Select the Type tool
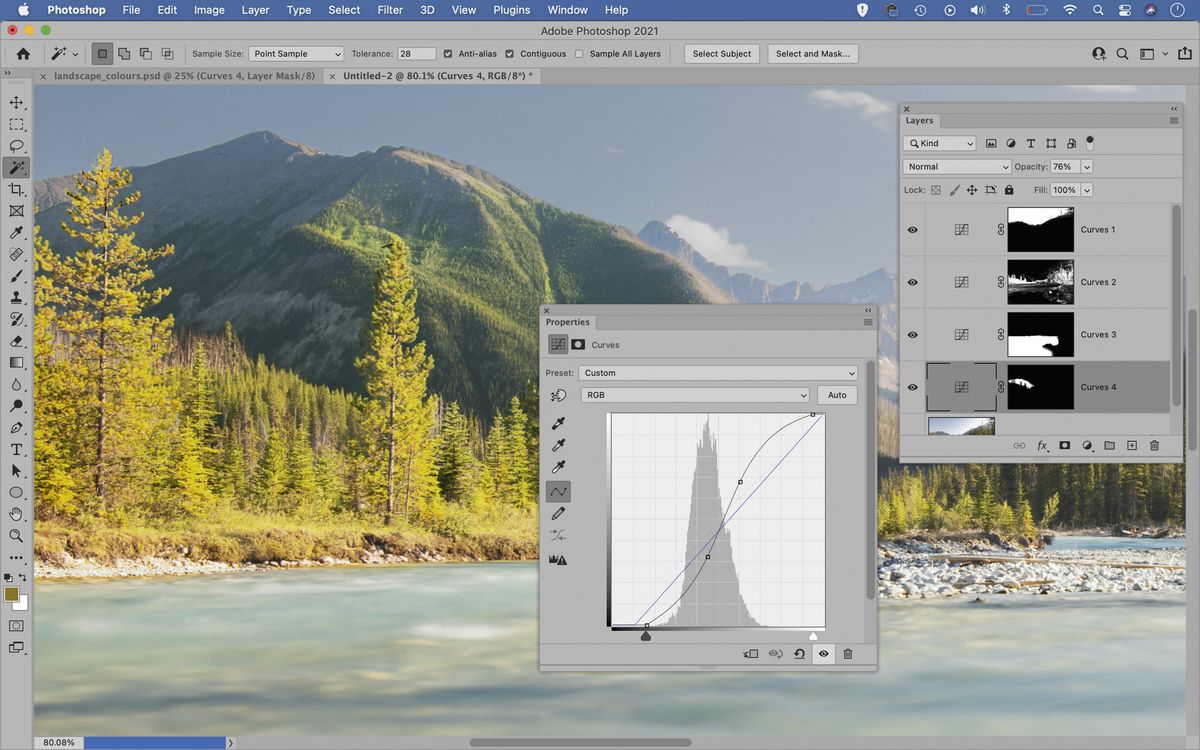 (x=16, y=448)
